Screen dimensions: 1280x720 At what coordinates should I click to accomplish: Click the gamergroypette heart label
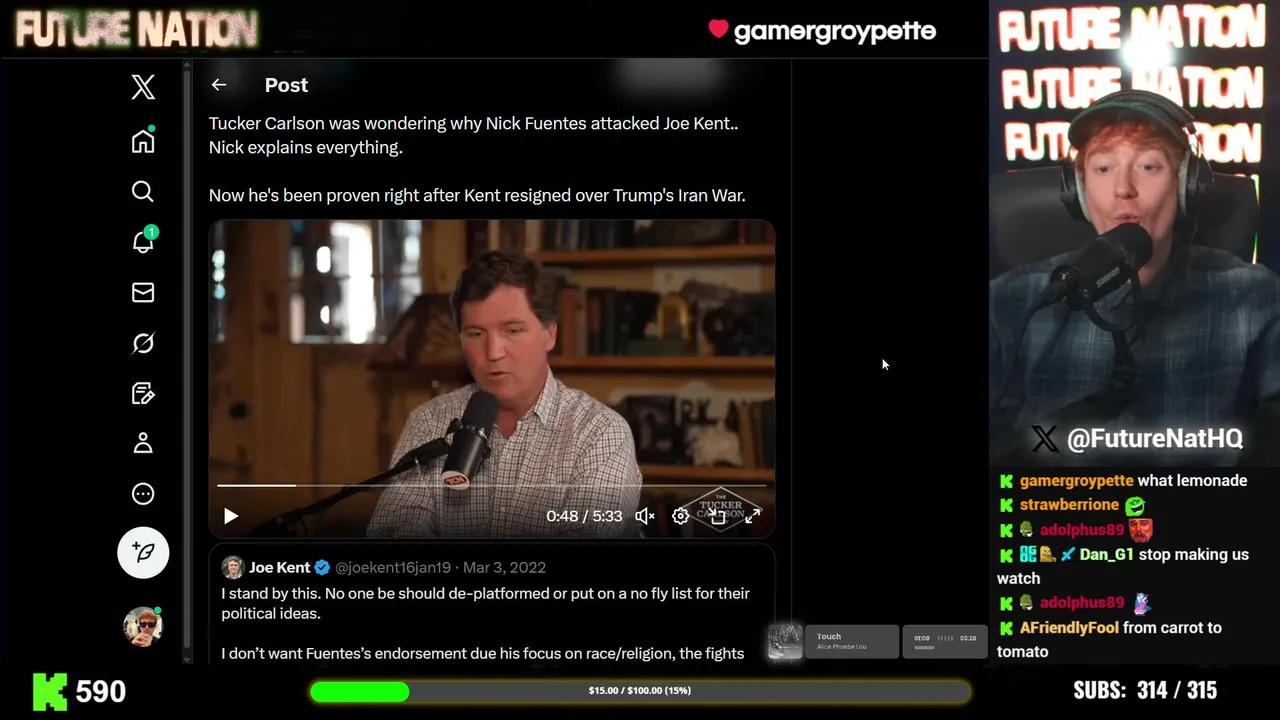click(822, 31)
